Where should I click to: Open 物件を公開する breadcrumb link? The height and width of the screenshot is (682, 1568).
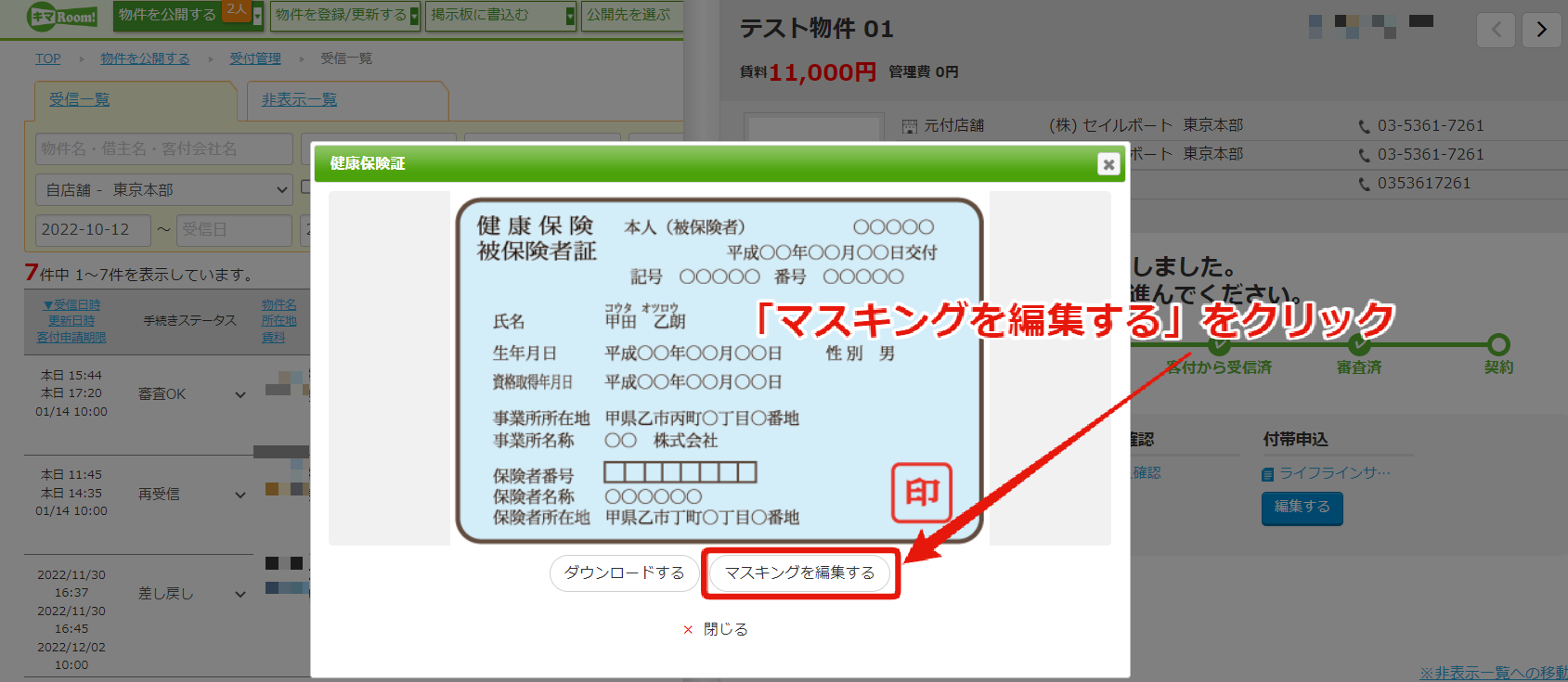145,58
